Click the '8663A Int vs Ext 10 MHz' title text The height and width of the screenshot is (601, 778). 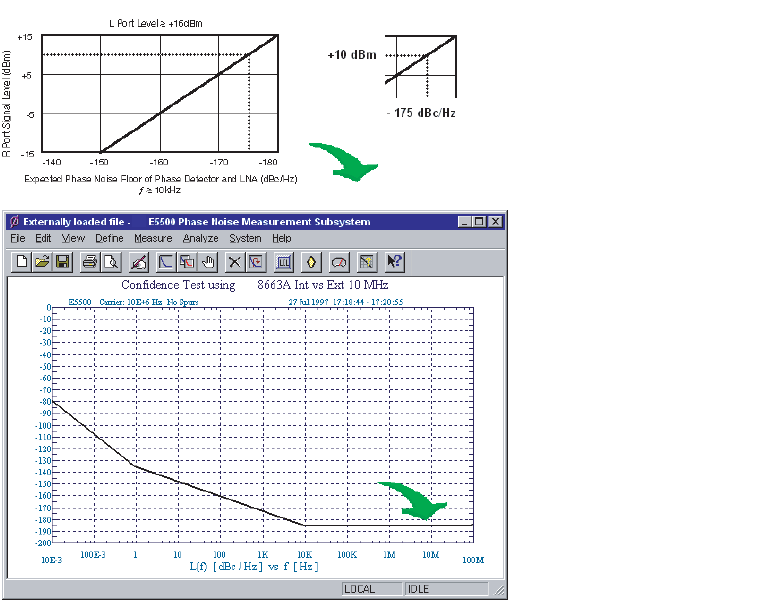click(323, 285)
